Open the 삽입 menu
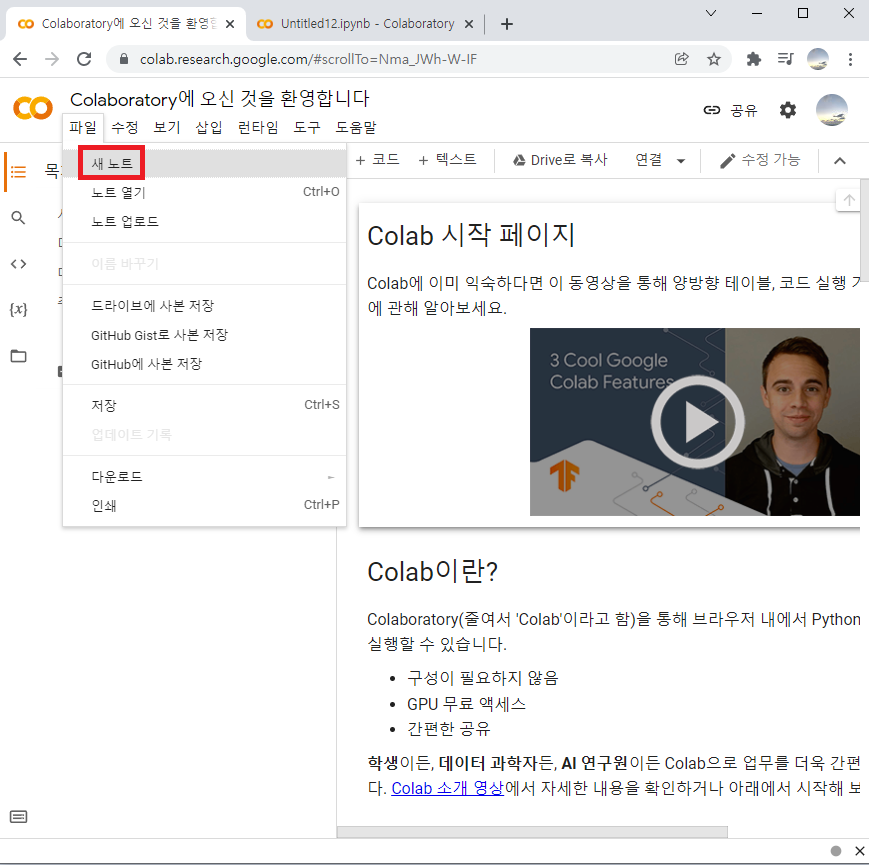Screen dimensions: 869x865 coord(209,127)
